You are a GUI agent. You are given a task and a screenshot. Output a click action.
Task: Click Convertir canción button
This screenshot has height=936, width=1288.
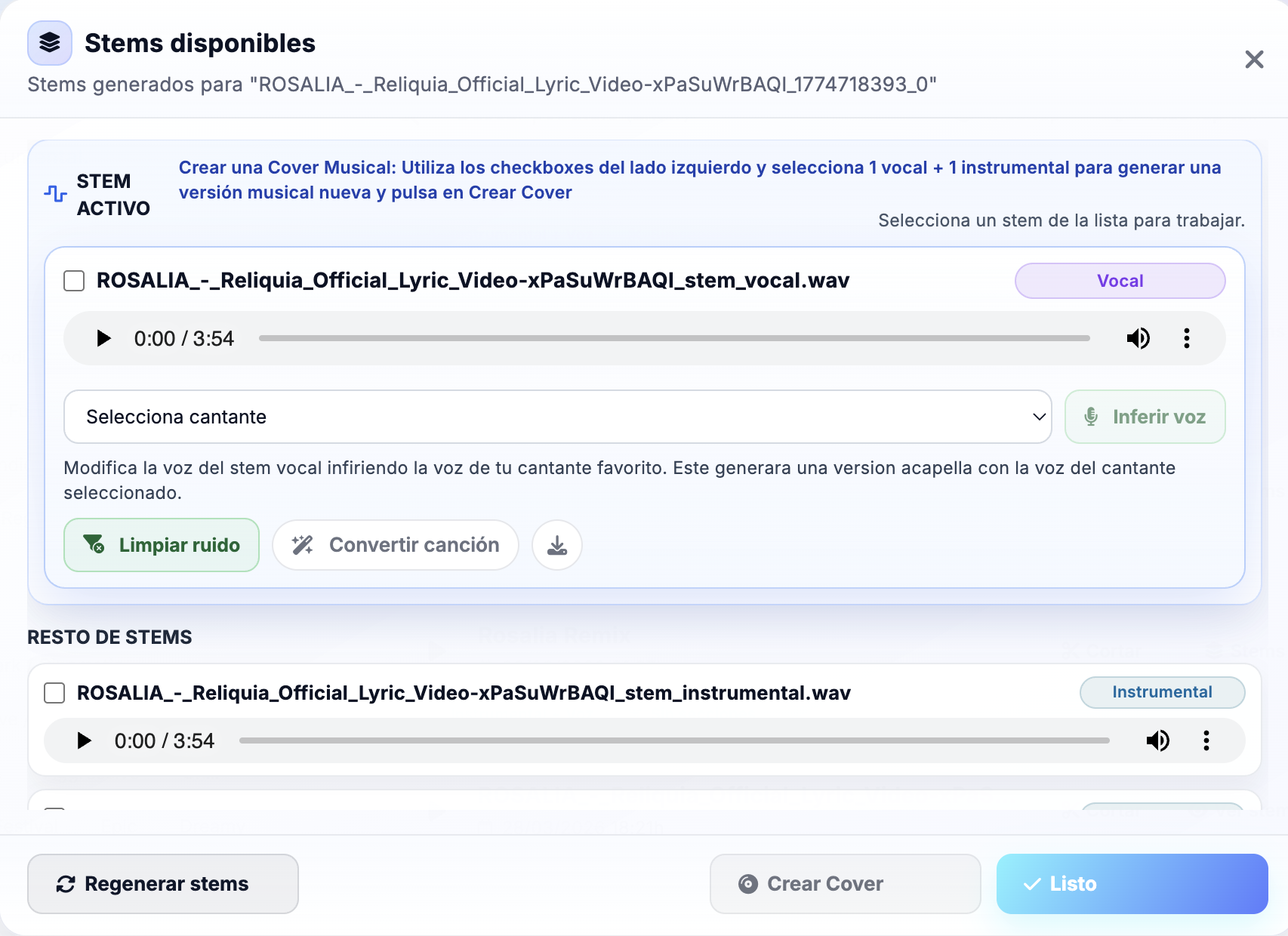tap(396, 545)
